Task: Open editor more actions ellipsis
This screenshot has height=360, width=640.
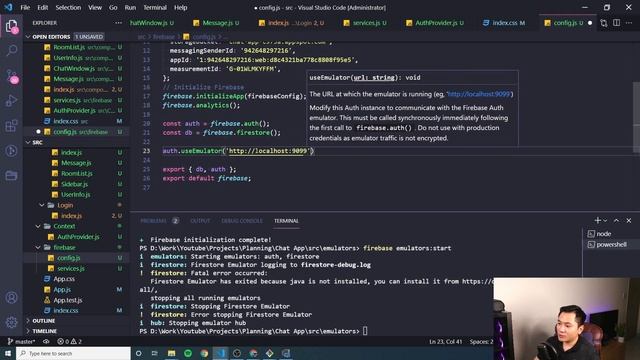Action: [629, 23]
